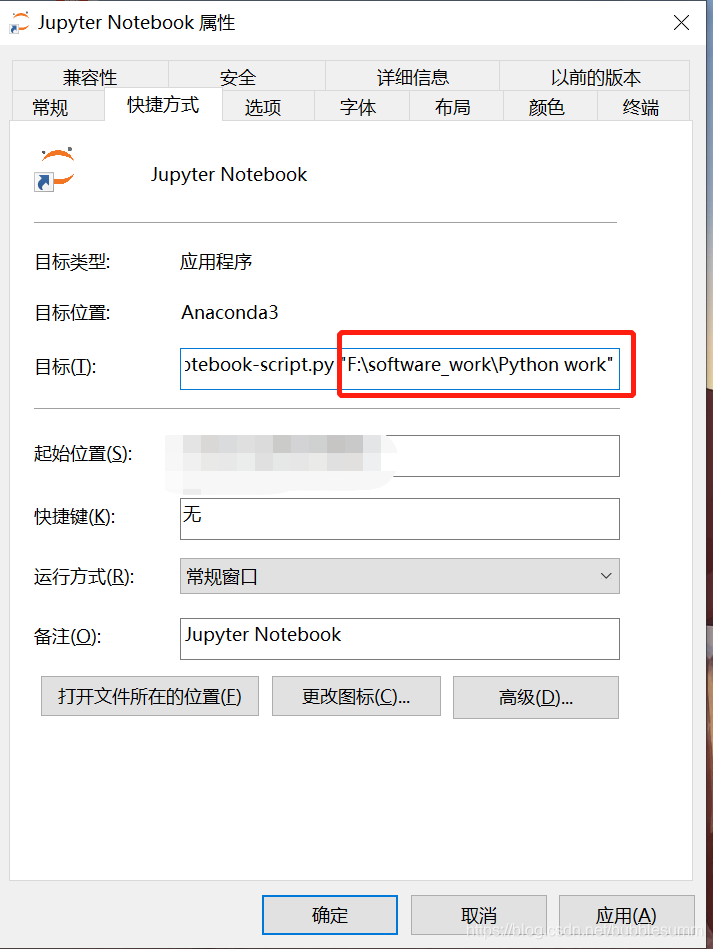Screen dimensions: 713x949
Task: Open the 以前的版本 tab
Action: pos(595,77)
